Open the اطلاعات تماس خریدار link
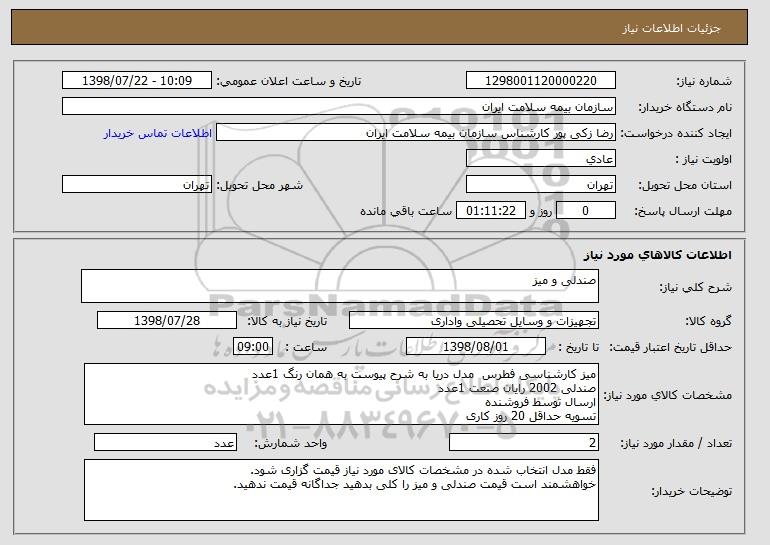 (x=158, y=134)
